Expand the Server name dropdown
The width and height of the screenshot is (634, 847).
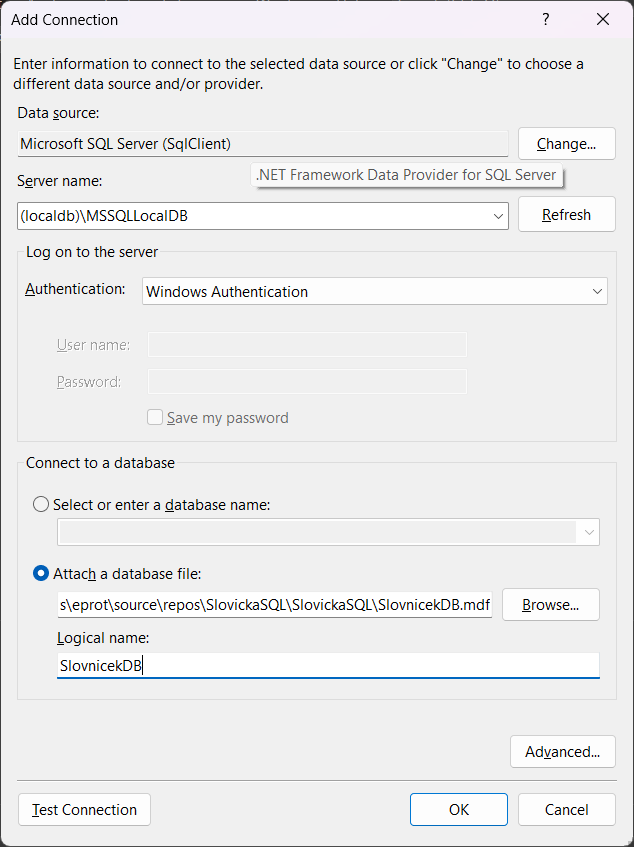[x=498, y=215]
